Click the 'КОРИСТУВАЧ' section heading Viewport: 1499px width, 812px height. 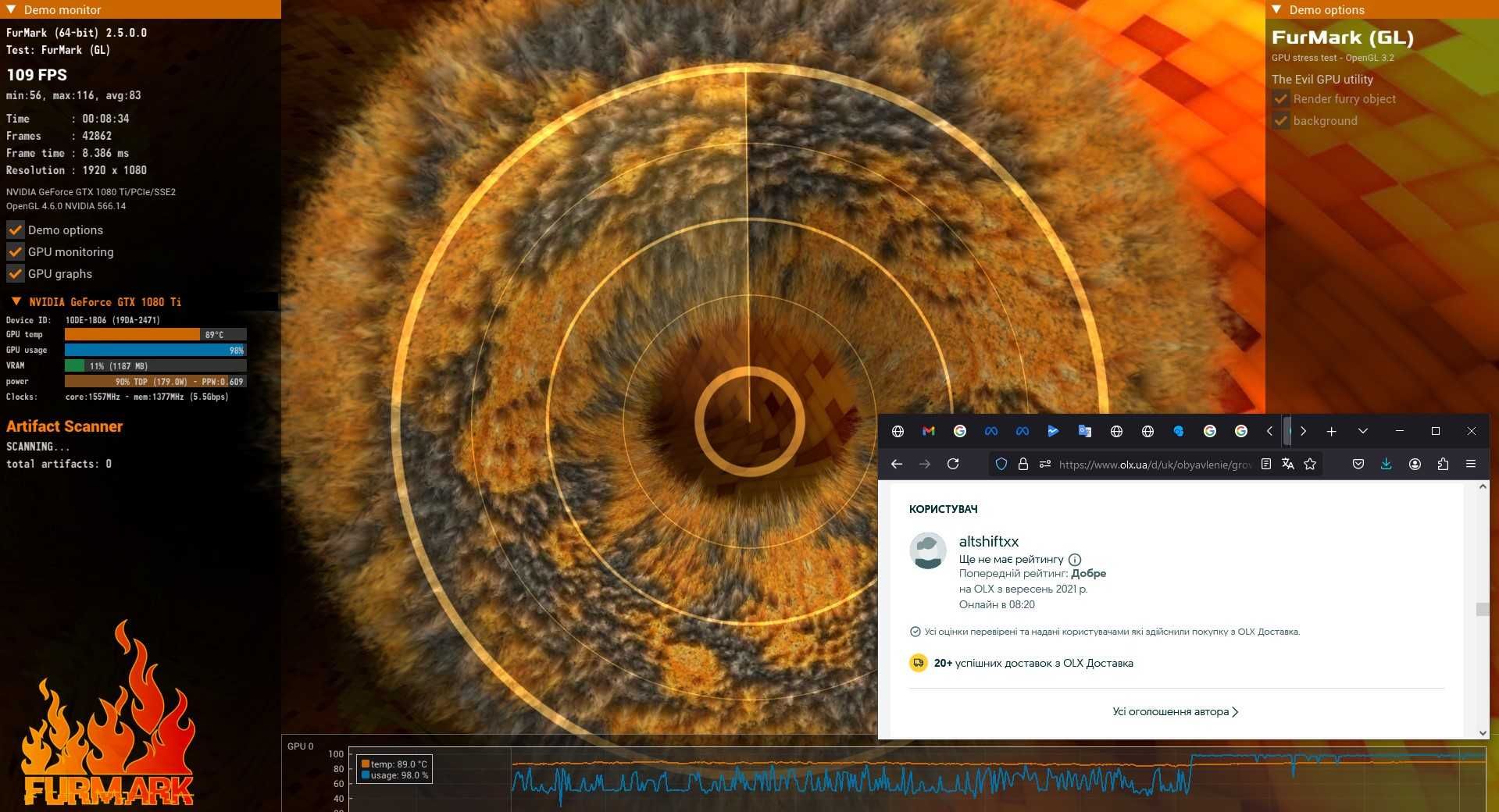click(944, 509)
